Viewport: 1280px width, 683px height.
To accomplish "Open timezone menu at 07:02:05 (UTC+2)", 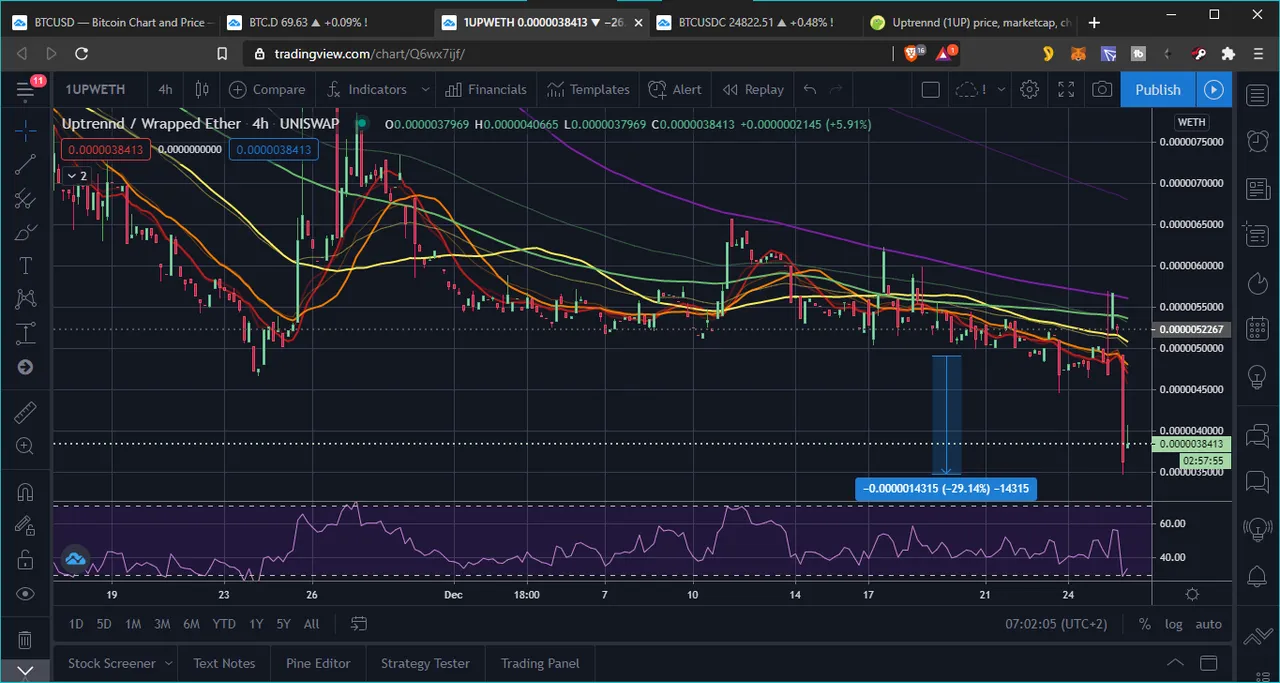I will tap(1056, 624).
